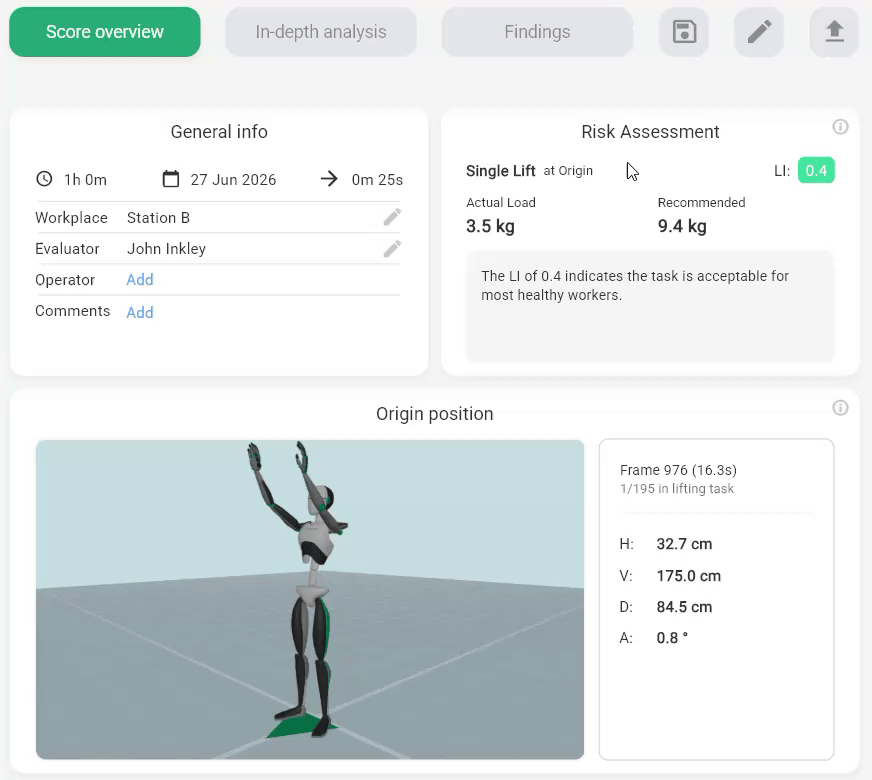Image resolution: width=872 pixels, height=780 pixels.
Task: Click A value 0.8 °
Action: [672, 638]
